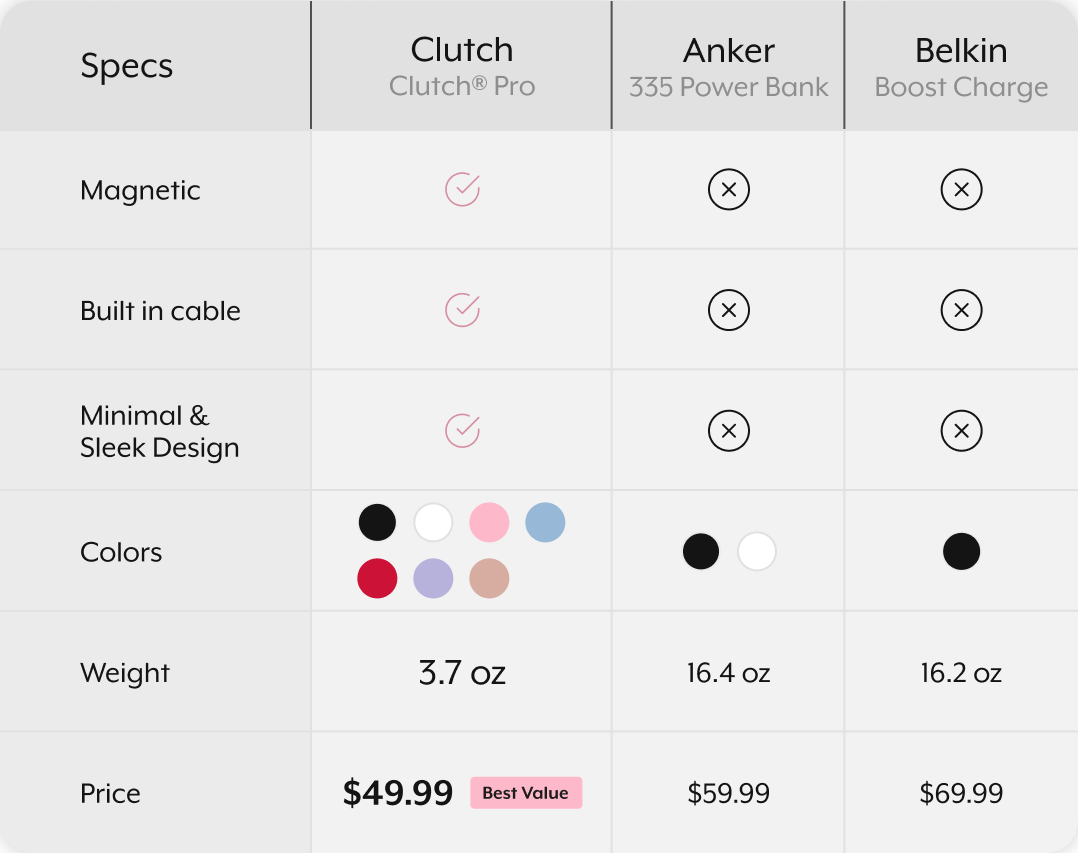Click the Best Value badge
The width and height of the screenshot is (1078, 853).
click(x=525, y=793)
